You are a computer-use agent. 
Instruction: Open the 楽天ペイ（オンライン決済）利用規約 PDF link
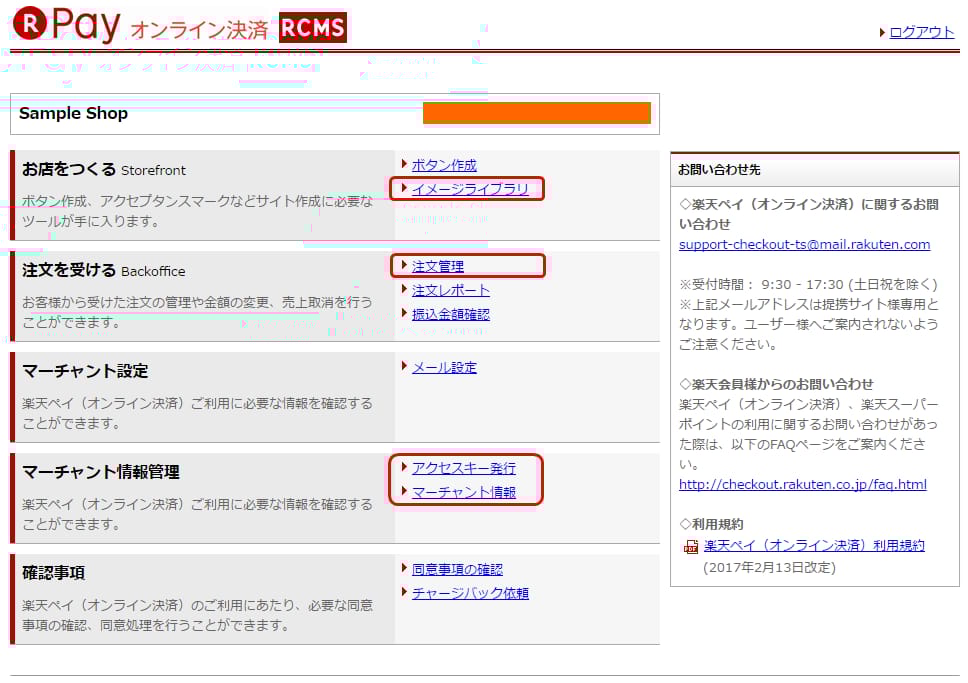click(814, 545)
